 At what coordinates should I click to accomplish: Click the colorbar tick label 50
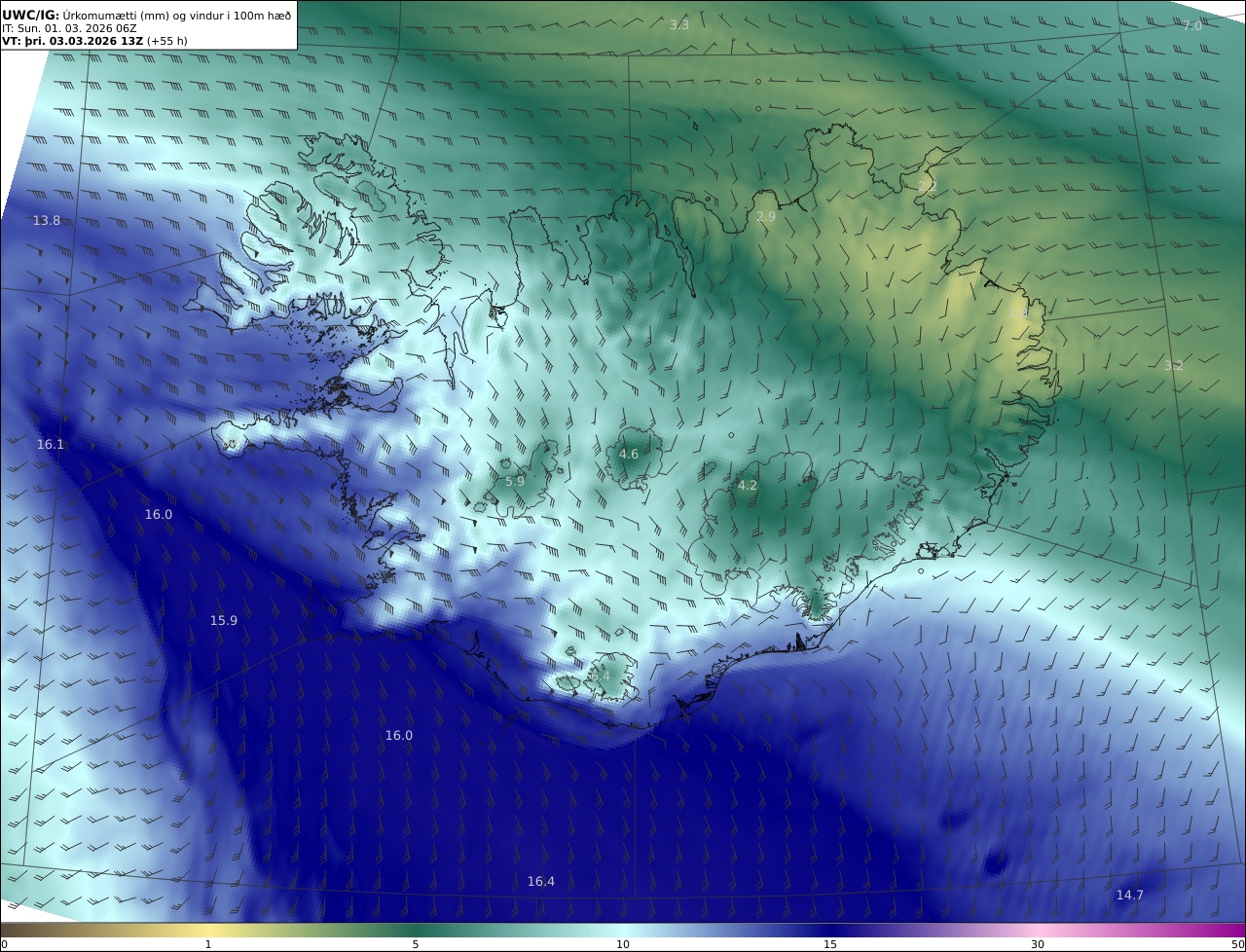(1237, 944)
